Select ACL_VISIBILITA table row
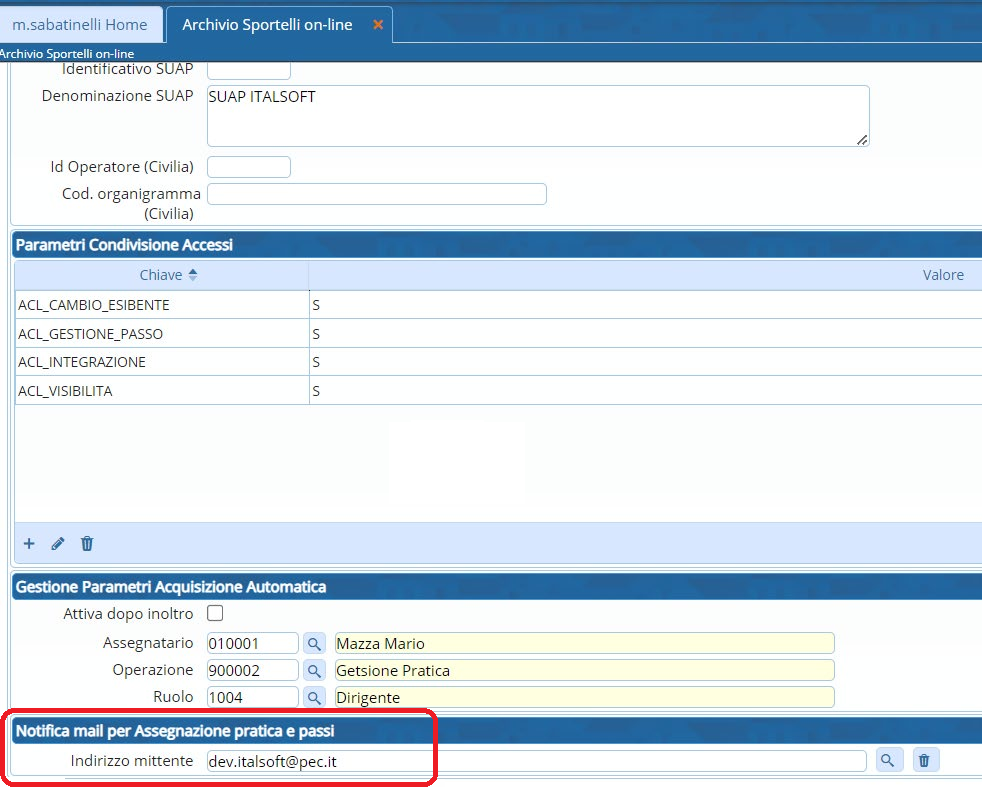Screen dimensions: 982x787 pos(65,391)
